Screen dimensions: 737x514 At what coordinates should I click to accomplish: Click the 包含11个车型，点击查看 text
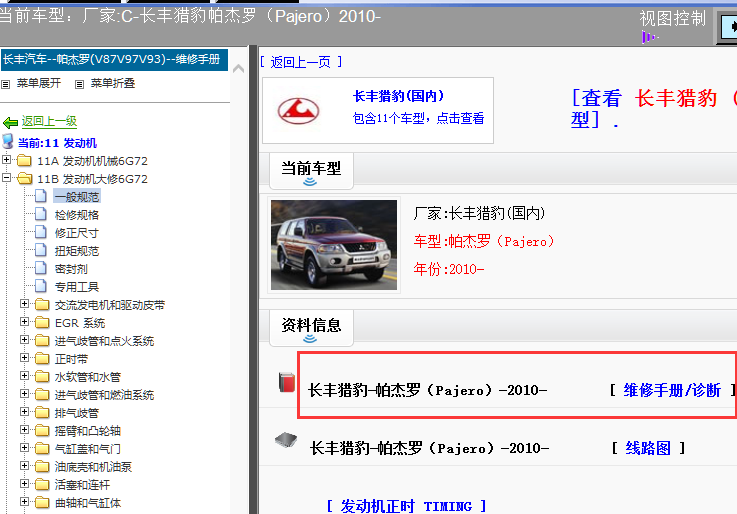pyautogui.click(x=418, y=118)
